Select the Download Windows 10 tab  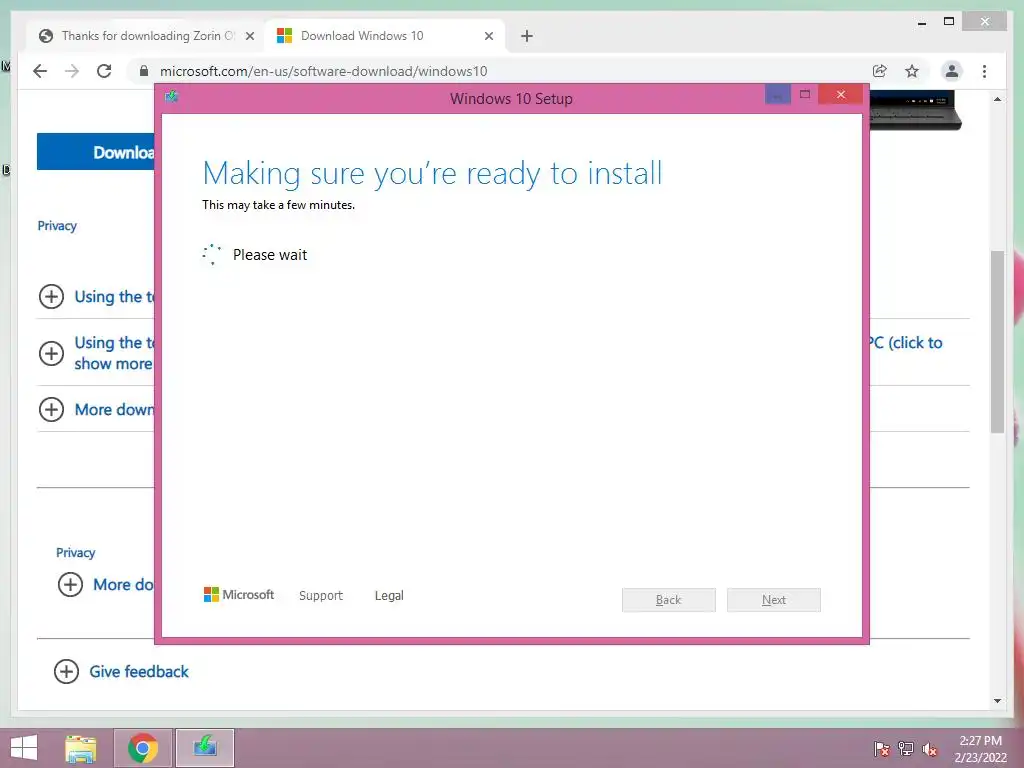(385, 36)
